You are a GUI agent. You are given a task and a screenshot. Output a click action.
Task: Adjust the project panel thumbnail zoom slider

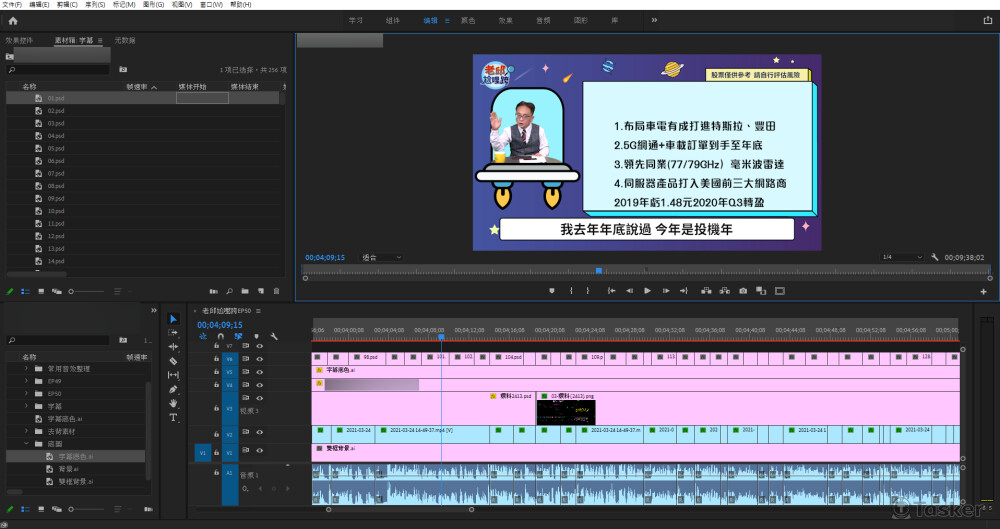click(x=70, y=291)
